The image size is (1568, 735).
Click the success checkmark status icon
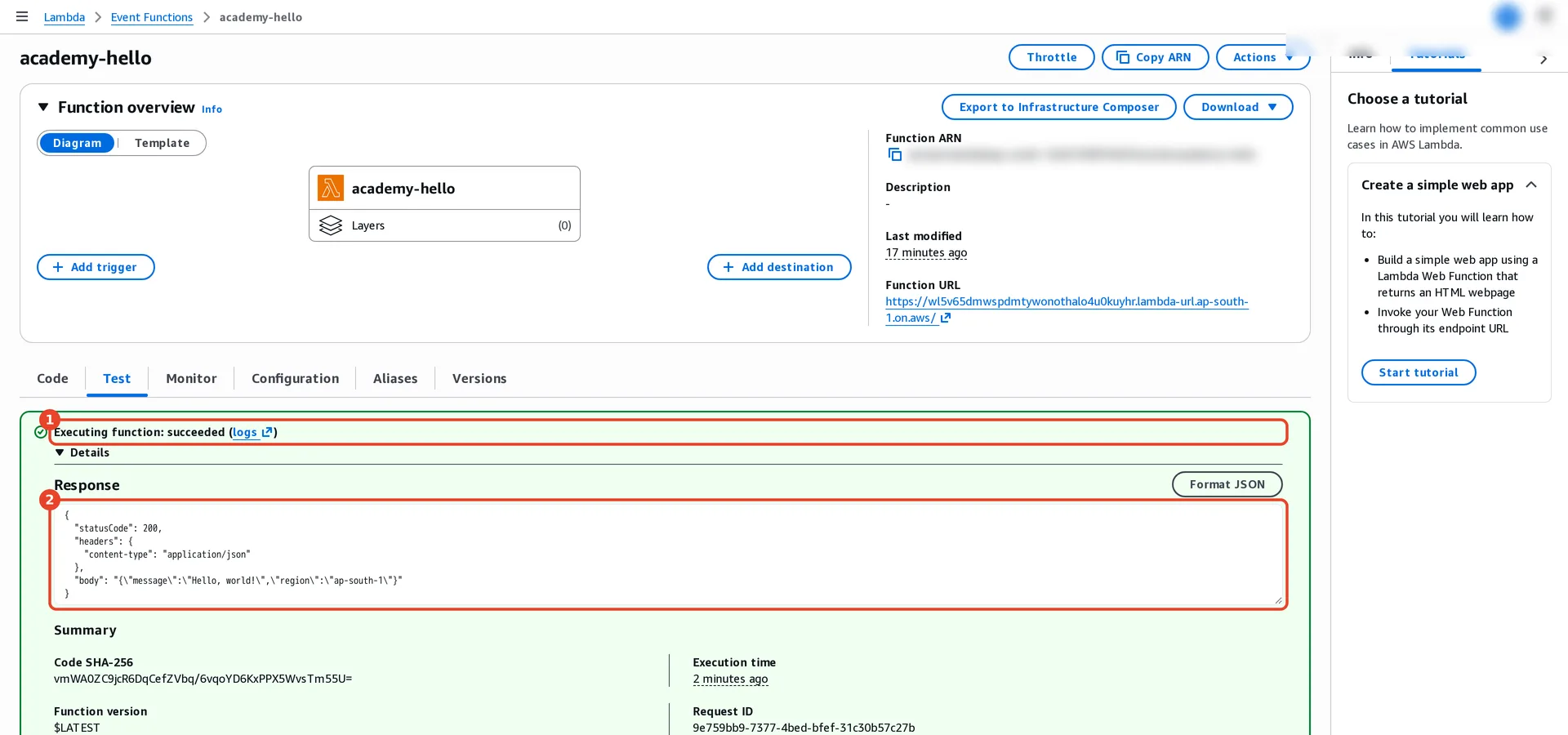click(x=41, y=432)
